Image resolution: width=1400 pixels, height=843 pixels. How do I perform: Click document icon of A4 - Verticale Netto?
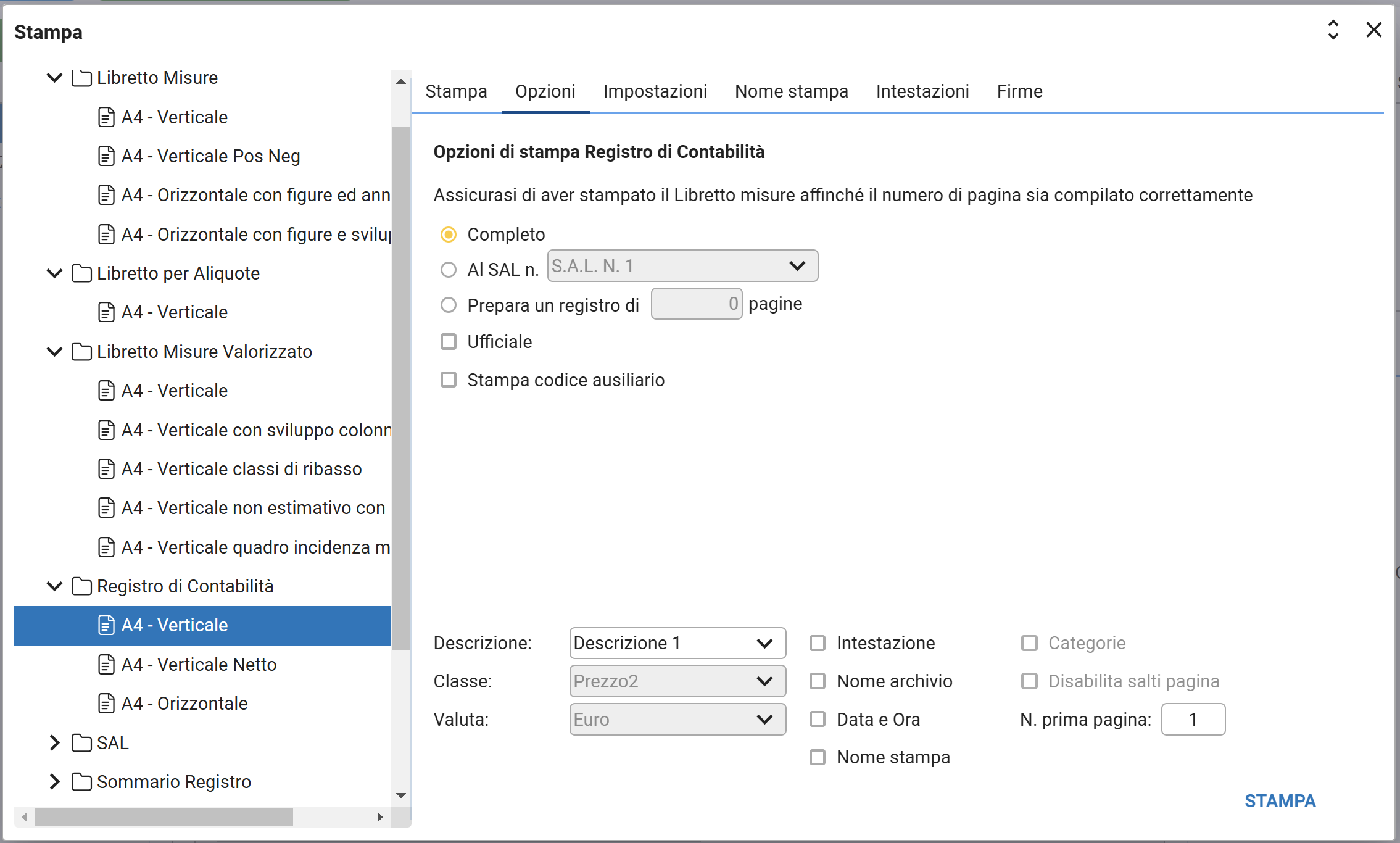[107, 665]
